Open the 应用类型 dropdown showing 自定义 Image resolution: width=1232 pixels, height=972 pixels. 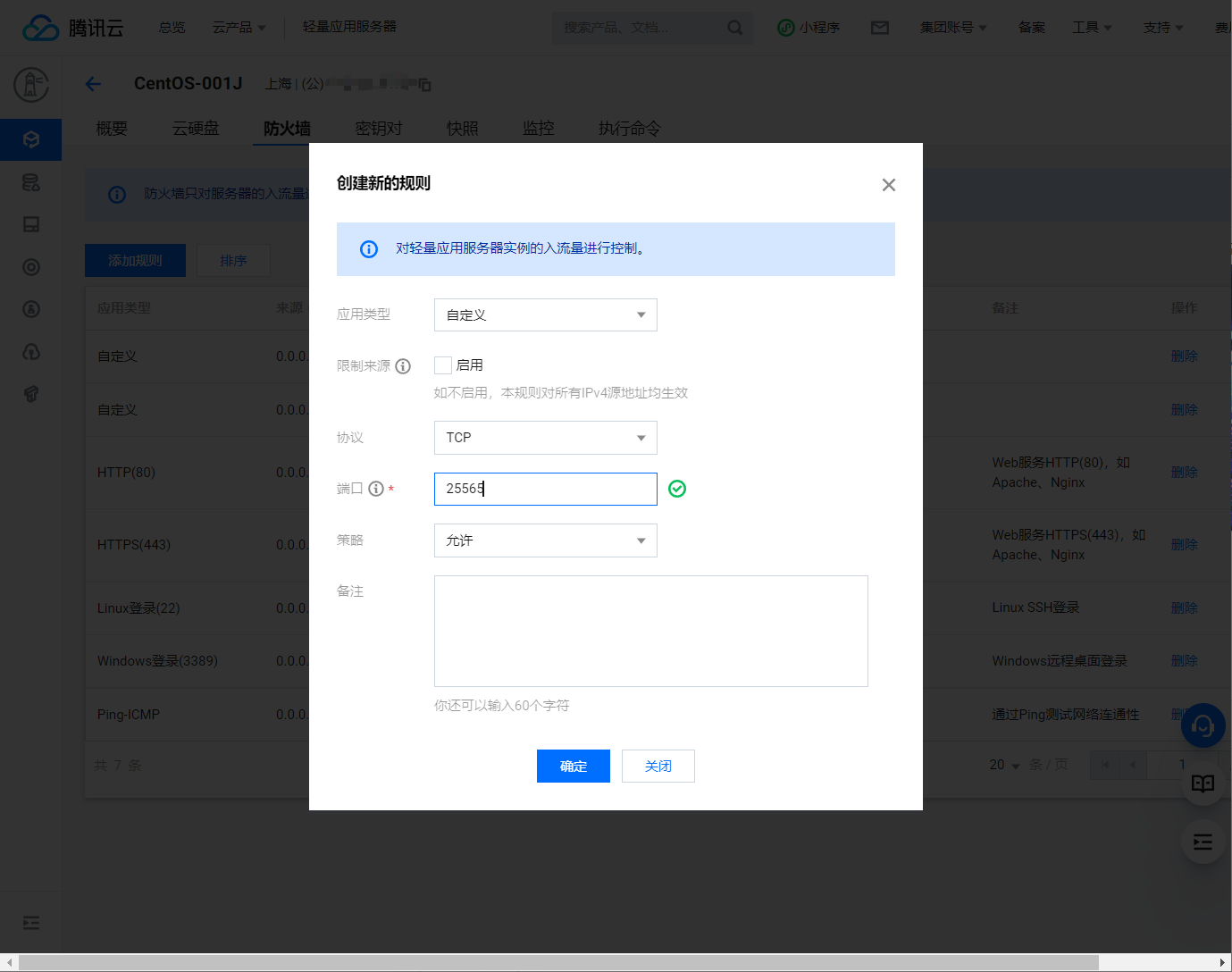546,314
